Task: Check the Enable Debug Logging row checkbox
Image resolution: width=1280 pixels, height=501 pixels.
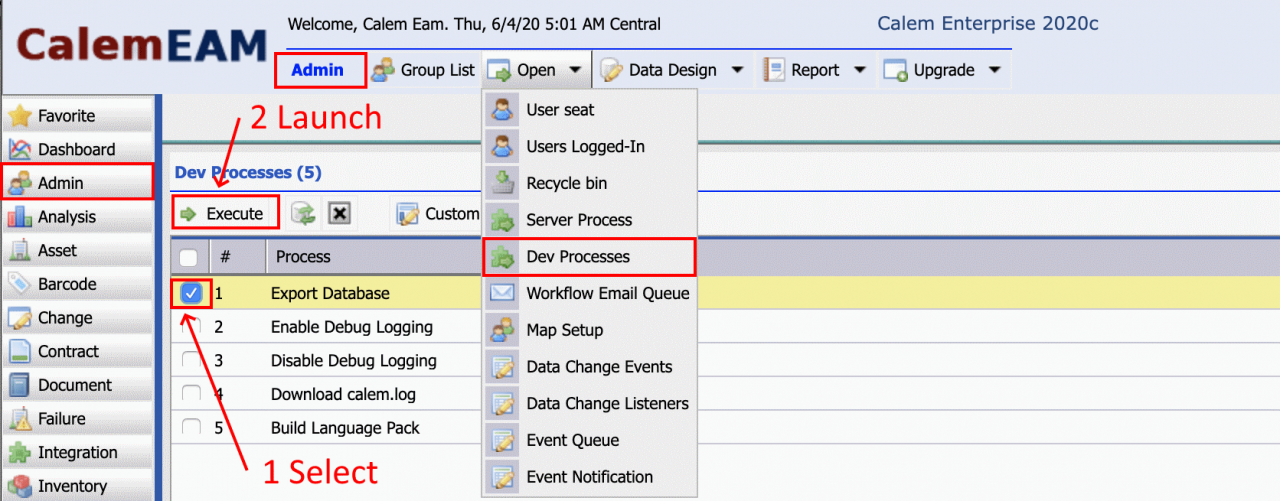Action: point(191,327)
